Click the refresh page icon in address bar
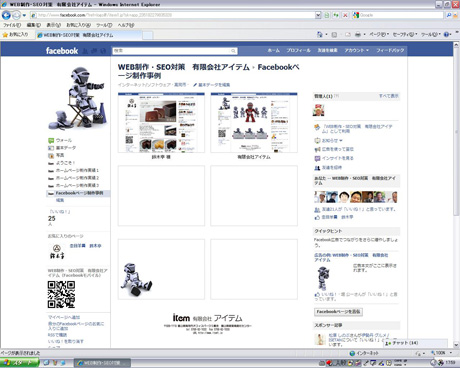The width and height of the screenshot is (460, 368). 336,15
